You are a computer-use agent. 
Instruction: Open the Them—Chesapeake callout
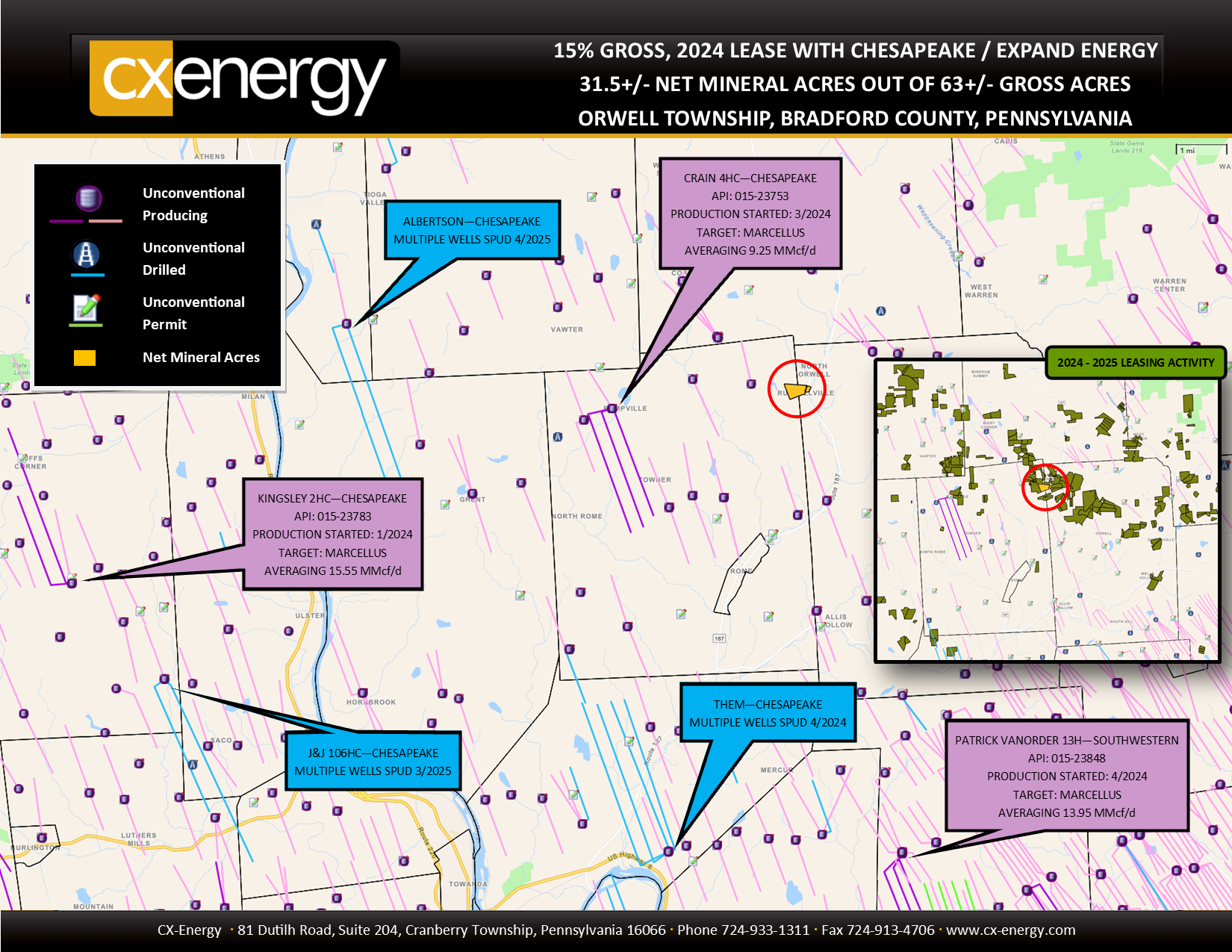(x=768, y=713)
